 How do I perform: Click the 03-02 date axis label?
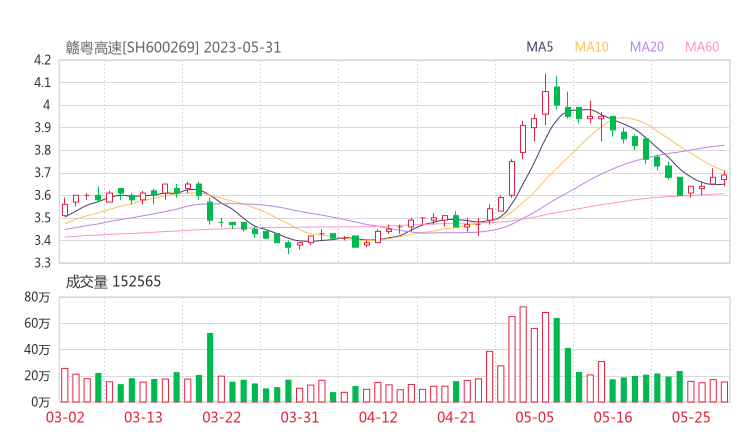click(x=65, y=417)
